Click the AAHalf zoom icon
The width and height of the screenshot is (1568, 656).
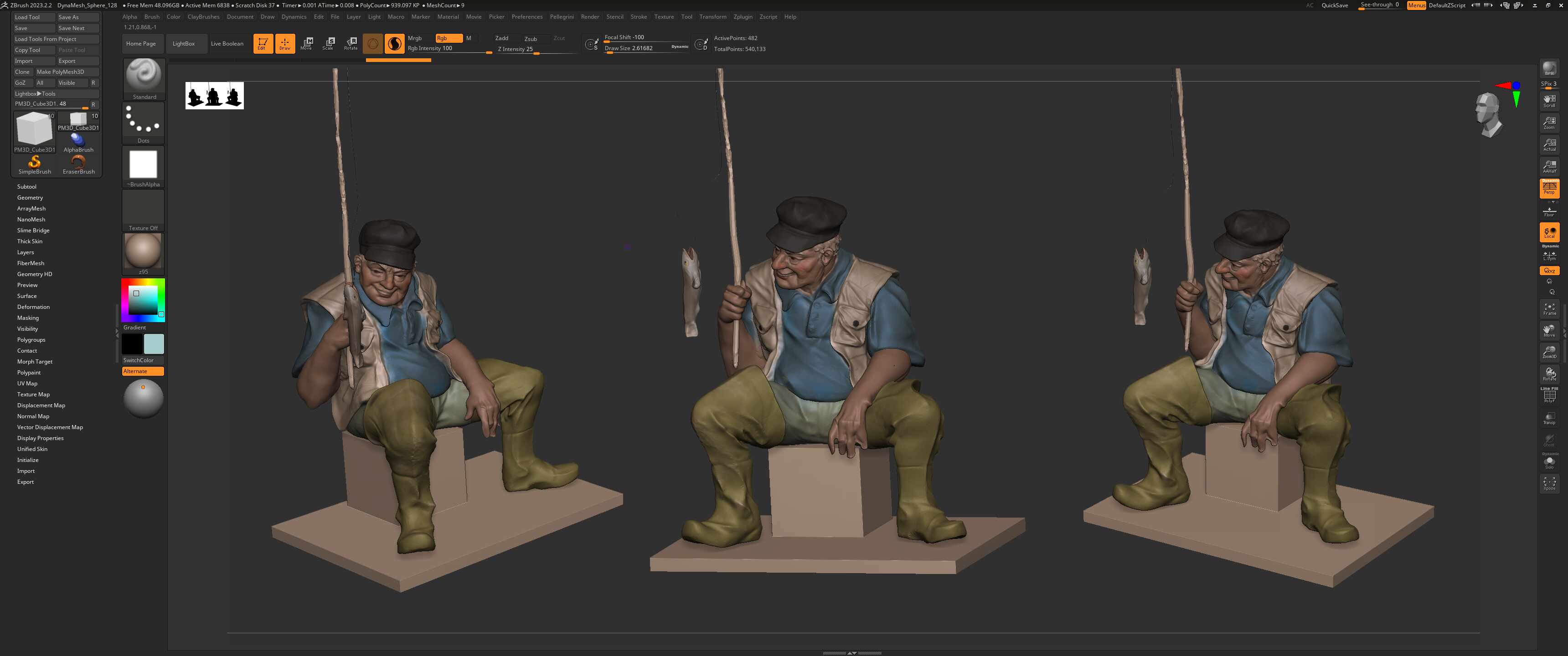point(1548,166)
